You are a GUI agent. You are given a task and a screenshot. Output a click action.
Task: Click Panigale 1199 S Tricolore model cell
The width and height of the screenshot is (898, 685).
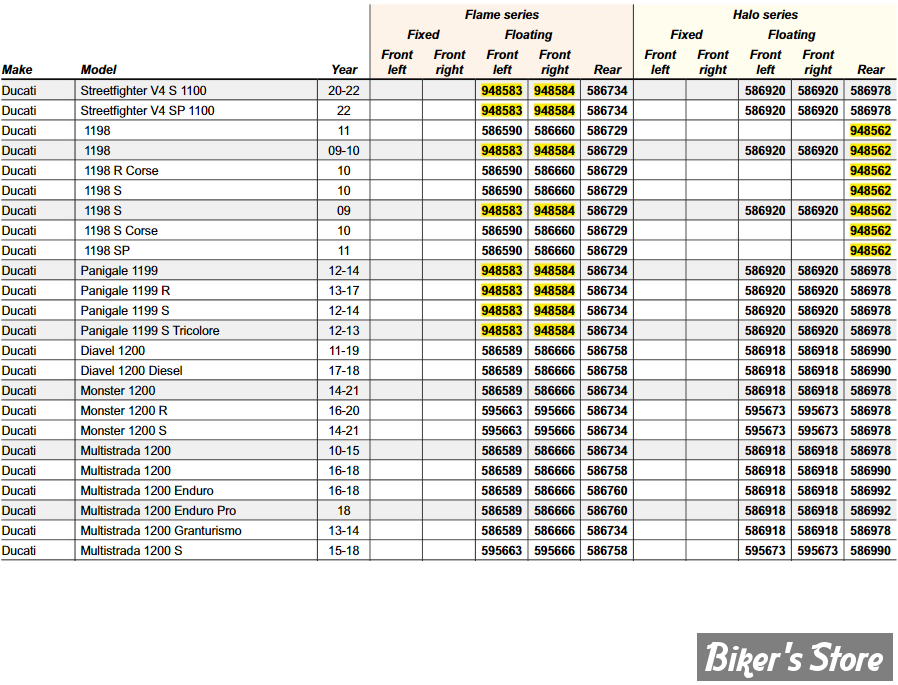[150, 331]
